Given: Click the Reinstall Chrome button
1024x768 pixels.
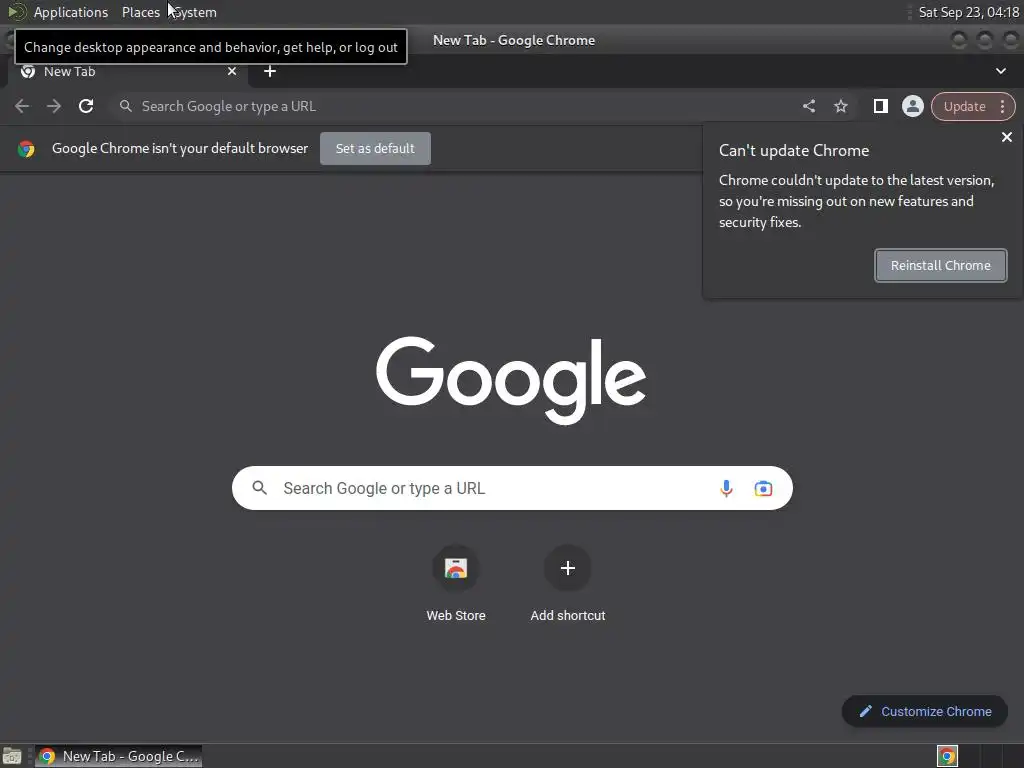Looking at the screenshot, I should click(x=940, y=266).
